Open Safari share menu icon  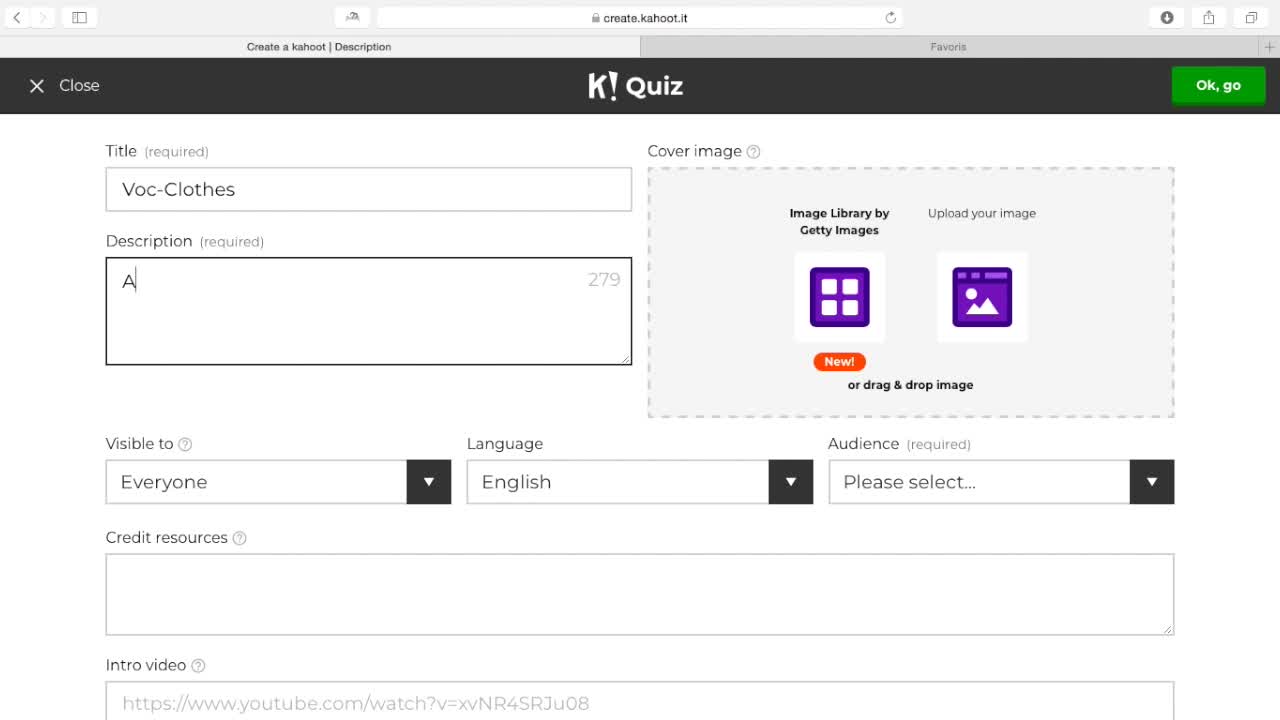point(1208,18)
